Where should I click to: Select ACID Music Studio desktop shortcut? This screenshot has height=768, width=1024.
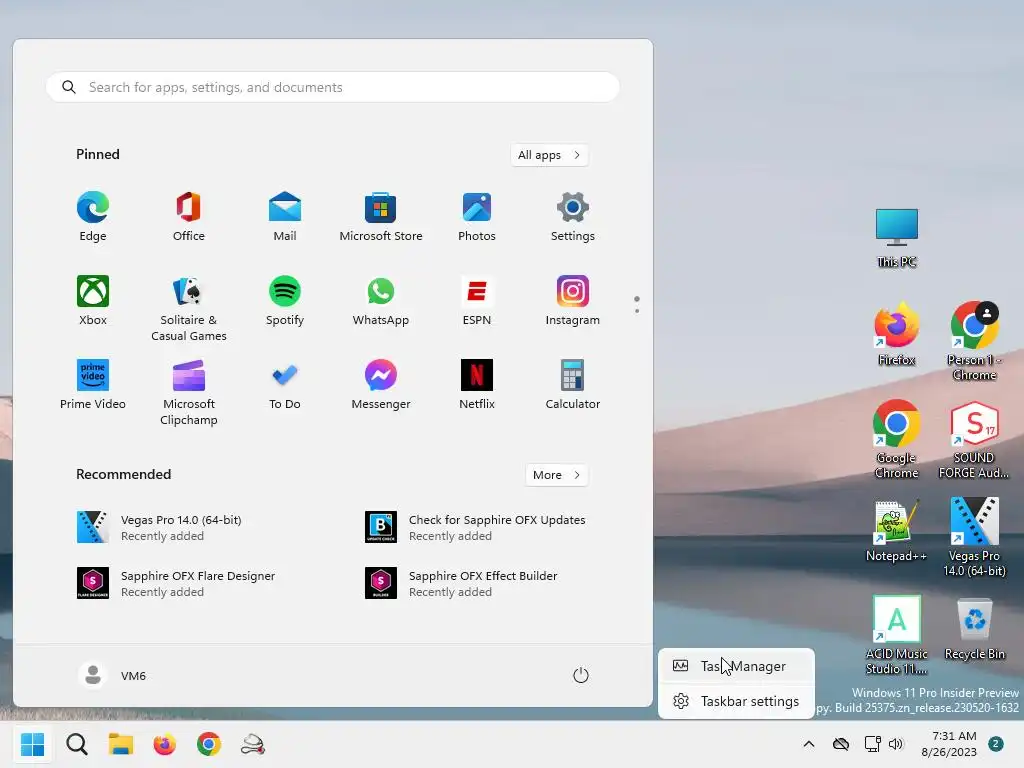(897, 634)
